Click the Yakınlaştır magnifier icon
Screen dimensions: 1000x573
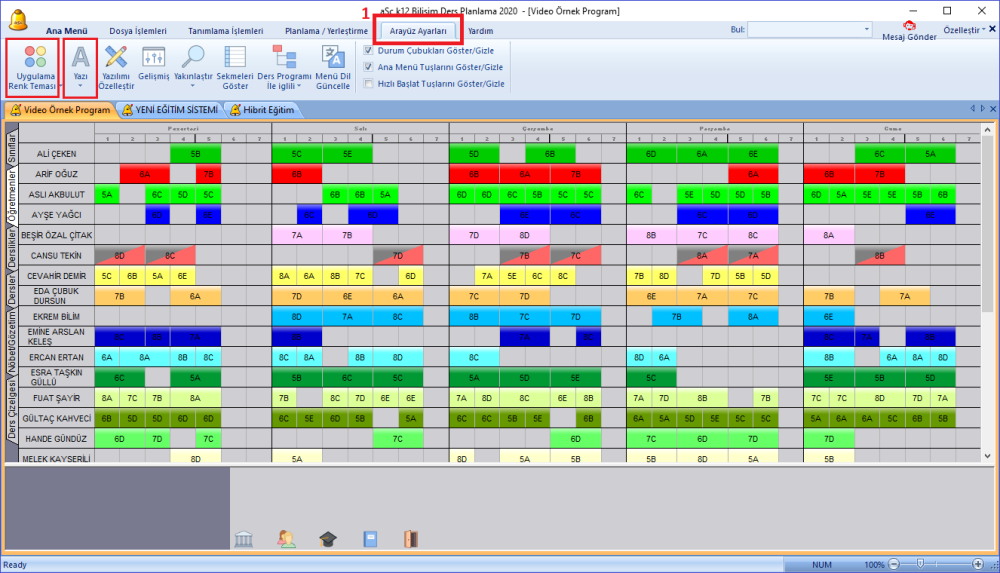click(193, 57)
